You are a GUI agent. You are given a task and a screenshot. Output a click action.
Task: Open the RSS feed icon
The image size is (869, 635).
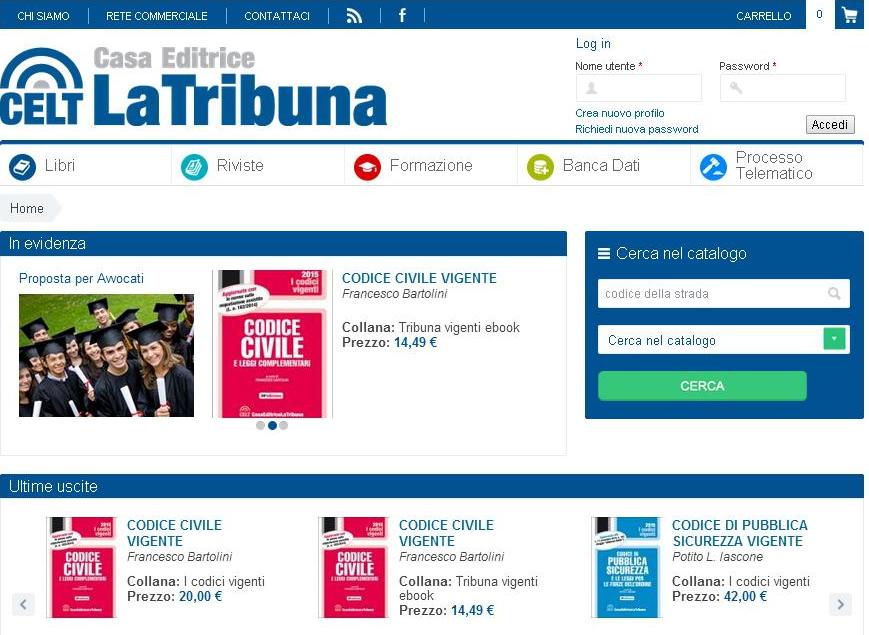pos(354,16)
